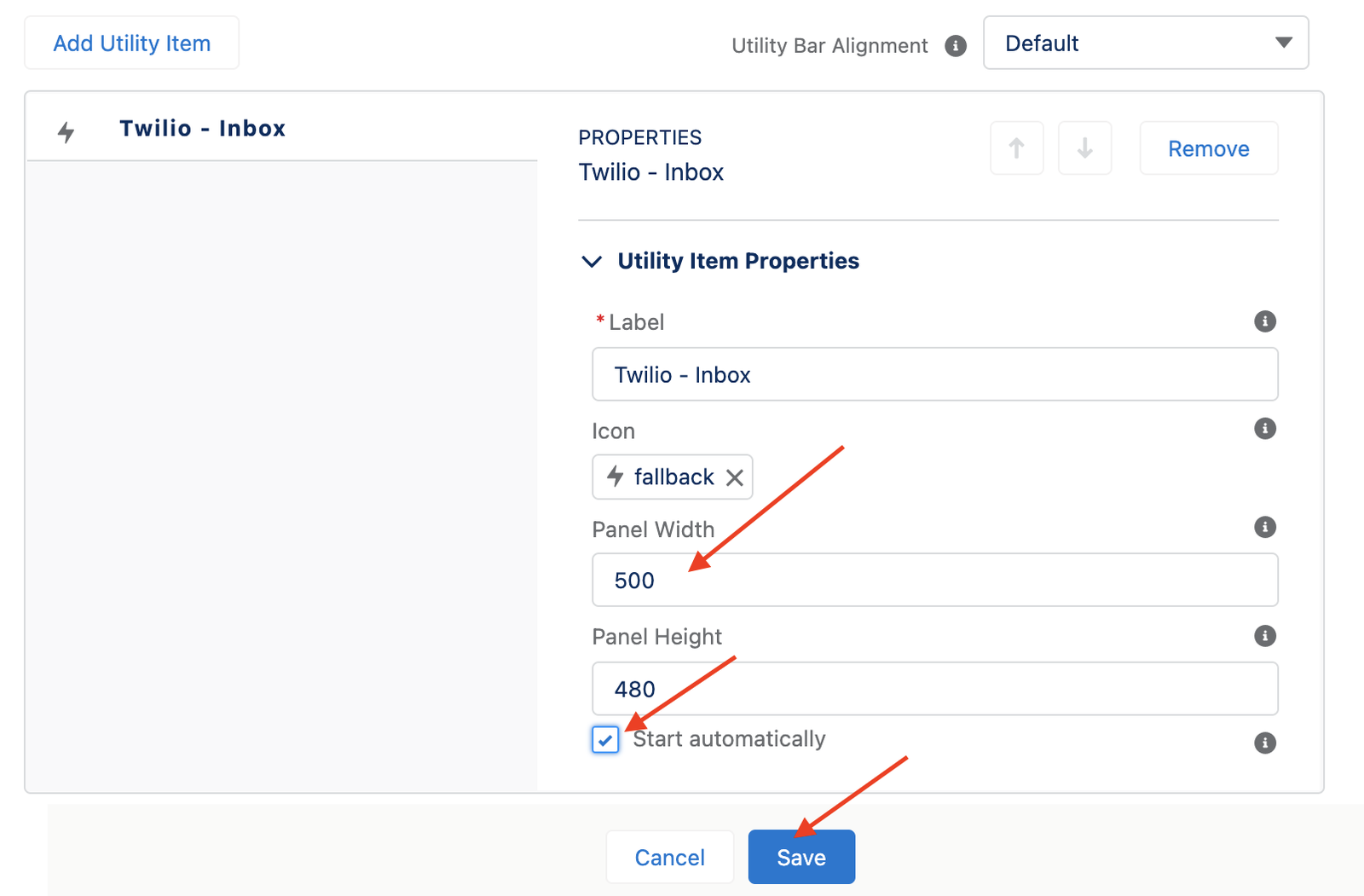Click Add Utility Item
Screen dimensions: 1364x896
point(131,43)
